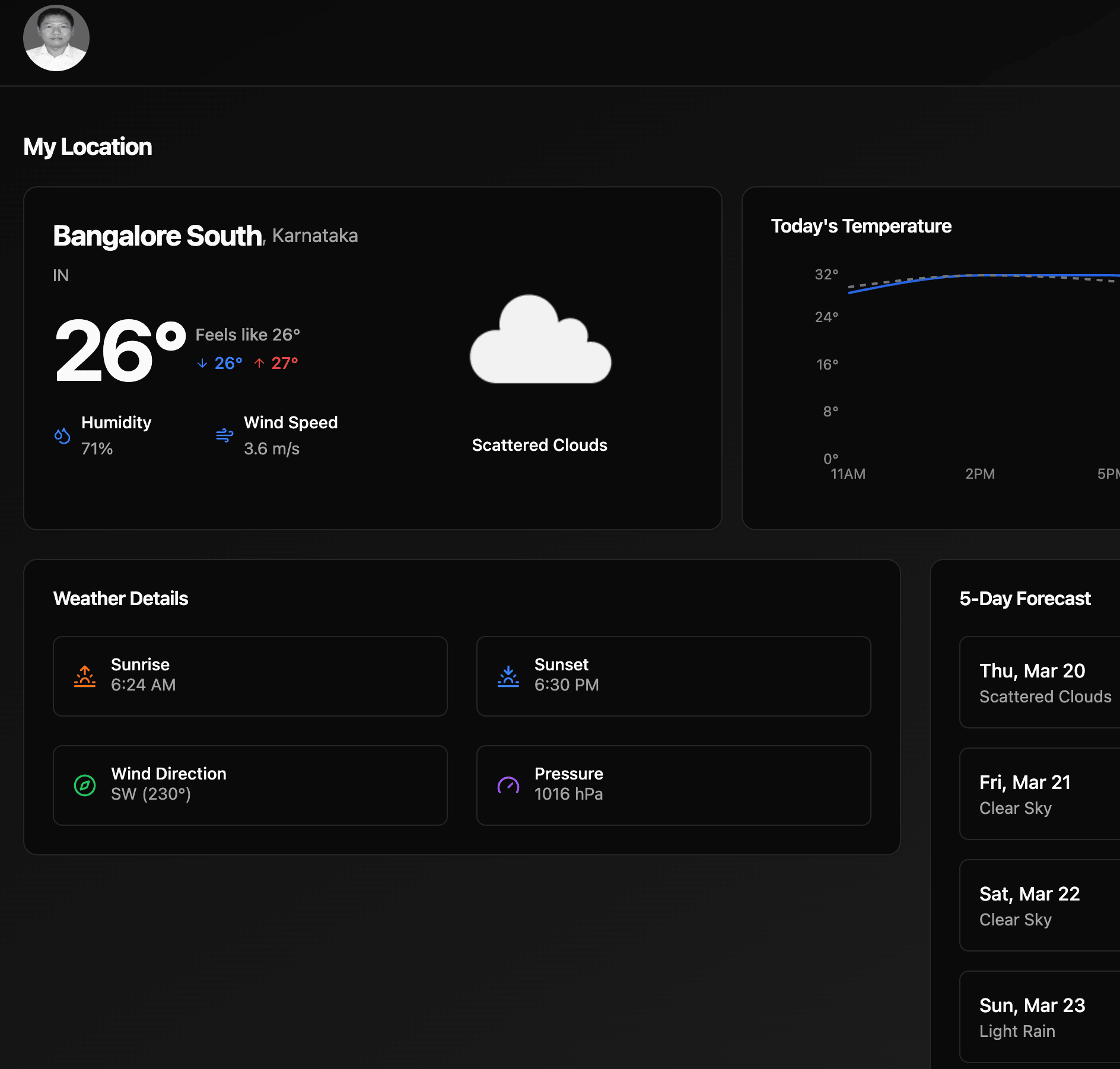This screenshot has height=1069, width=1120.
Task: Click the humidity droplet icon
Action: click(x=62, y=435)
